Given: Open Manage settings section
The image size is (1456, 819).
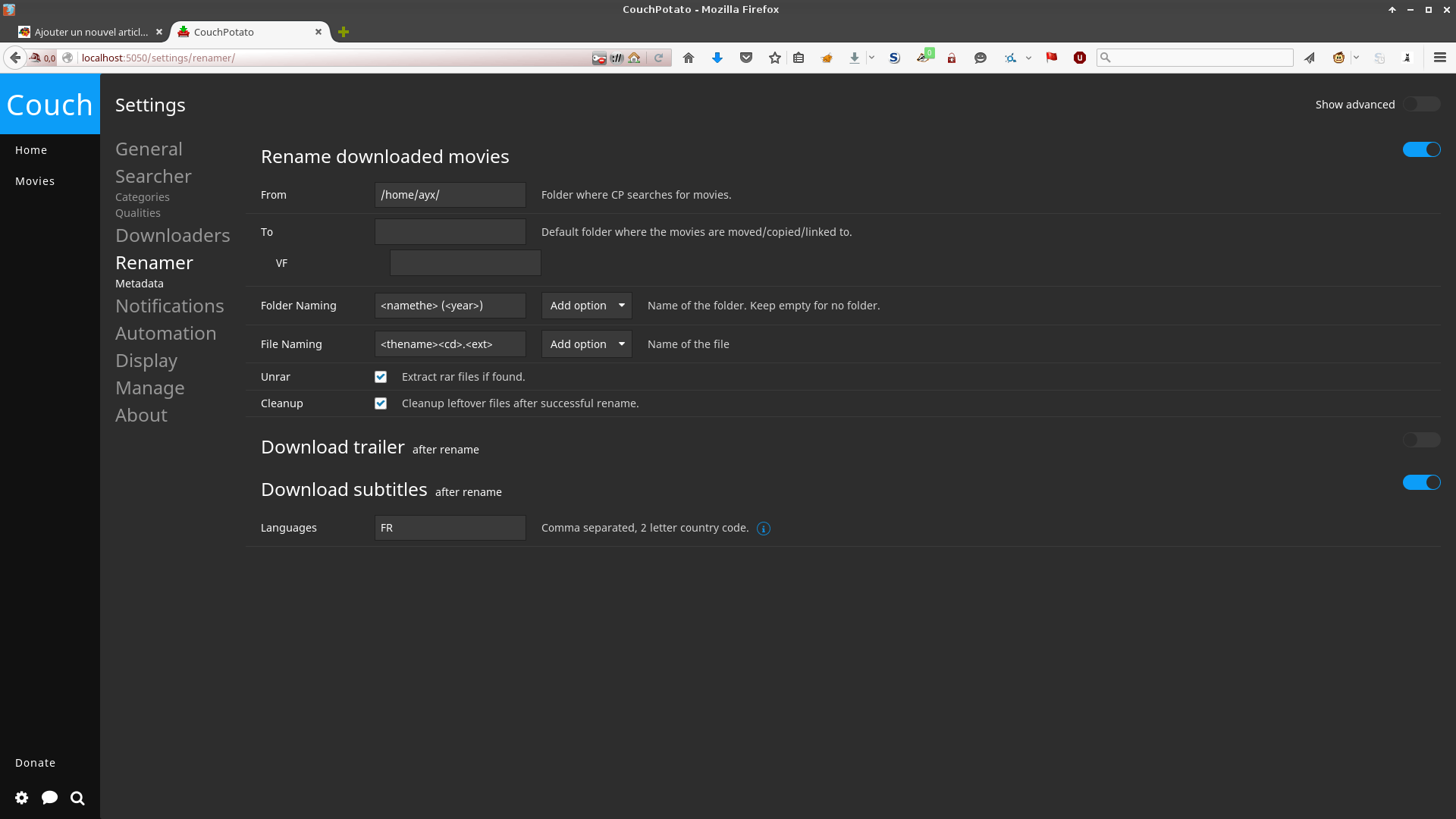Looking at the screenshot, I should tap(150, 388).
